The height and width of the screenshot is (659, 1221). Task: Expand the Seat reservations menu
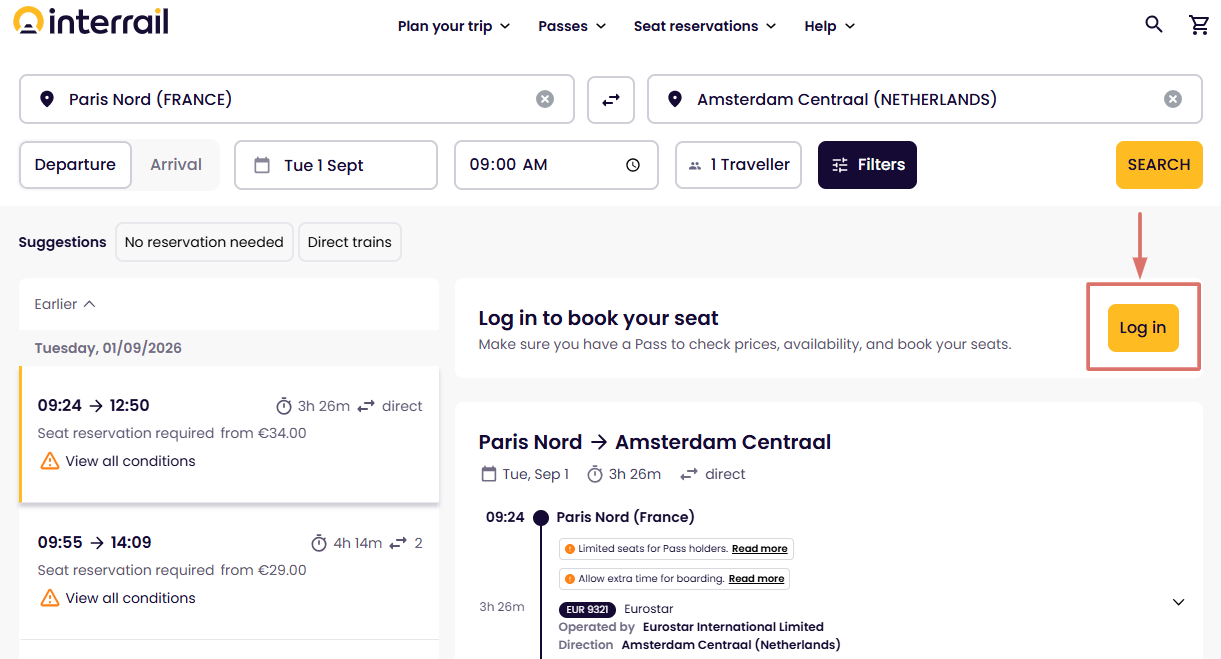(x=705, y=26)
